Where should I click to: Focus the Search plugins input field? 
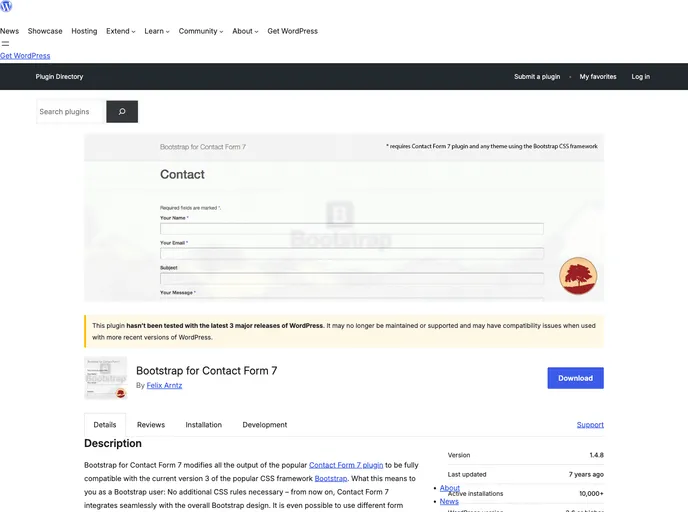(x=71, y=111)
